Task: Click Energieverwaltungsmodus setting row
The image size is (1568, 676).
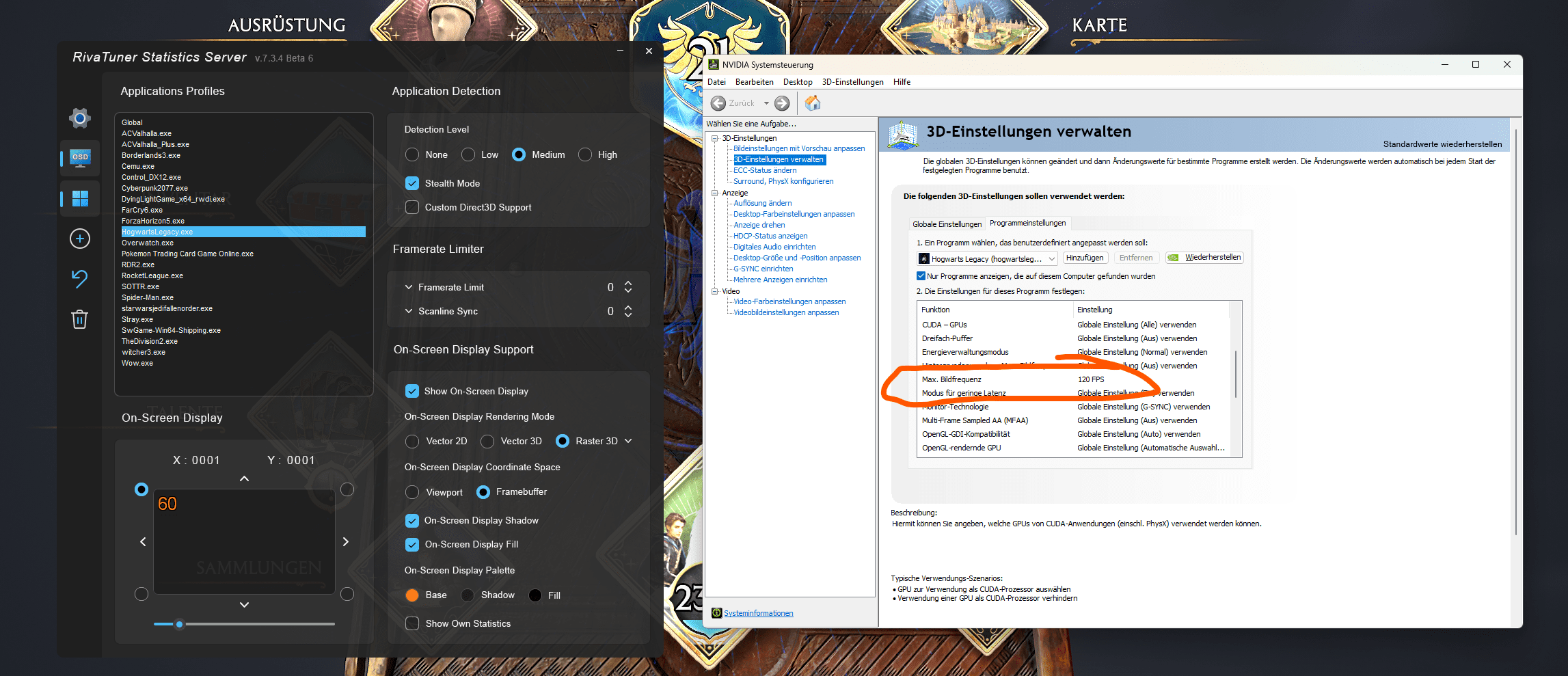Action: coord(1073,352)
